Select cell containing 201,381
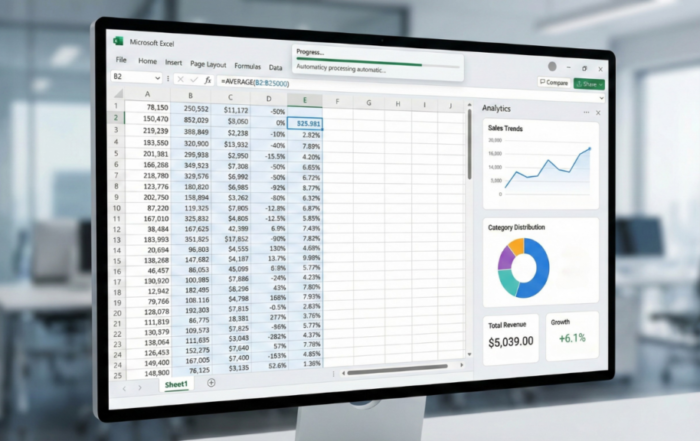This screenshot has width=700, height=441. click(148, 154)
